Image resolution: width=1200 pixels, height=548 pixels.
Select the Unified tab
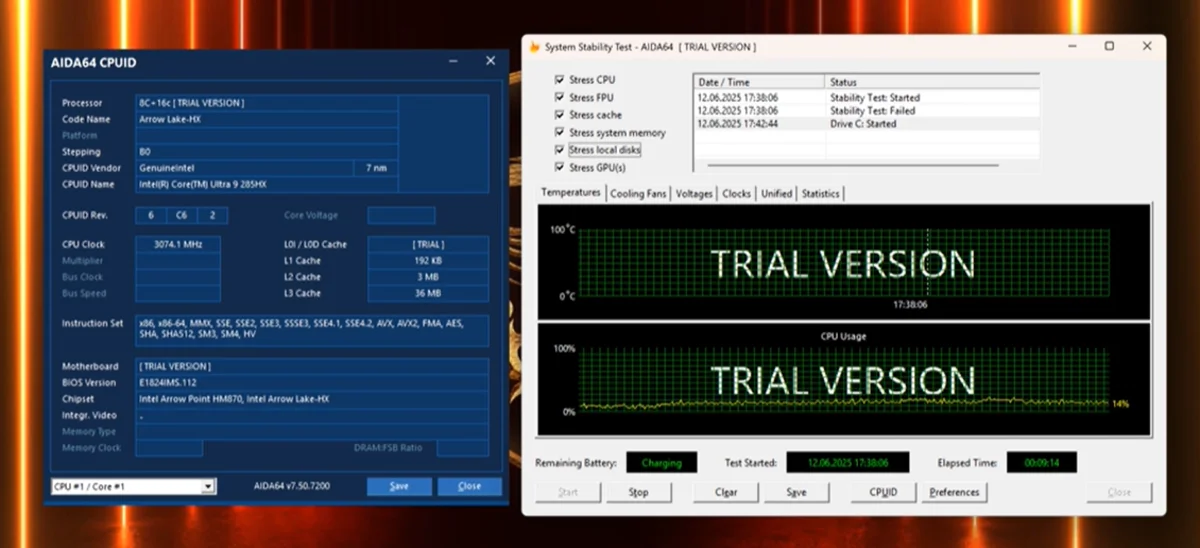tap(776, 194)
